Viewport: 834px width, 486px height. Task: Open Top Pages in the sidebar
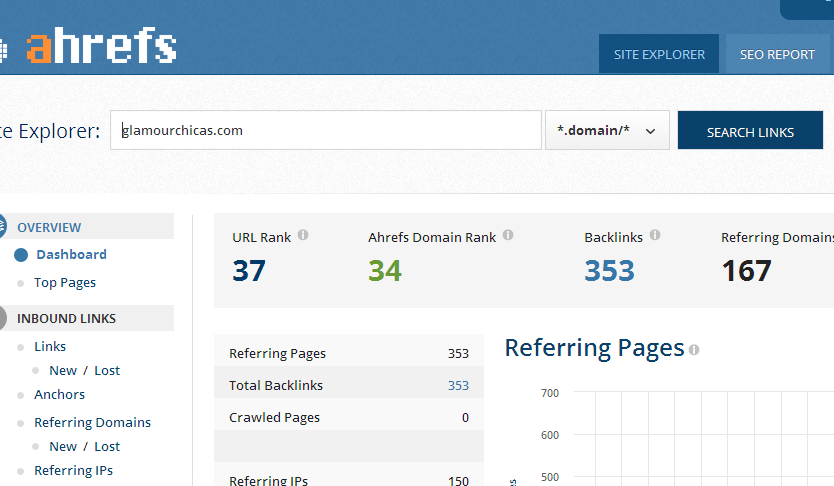(65, 283)
